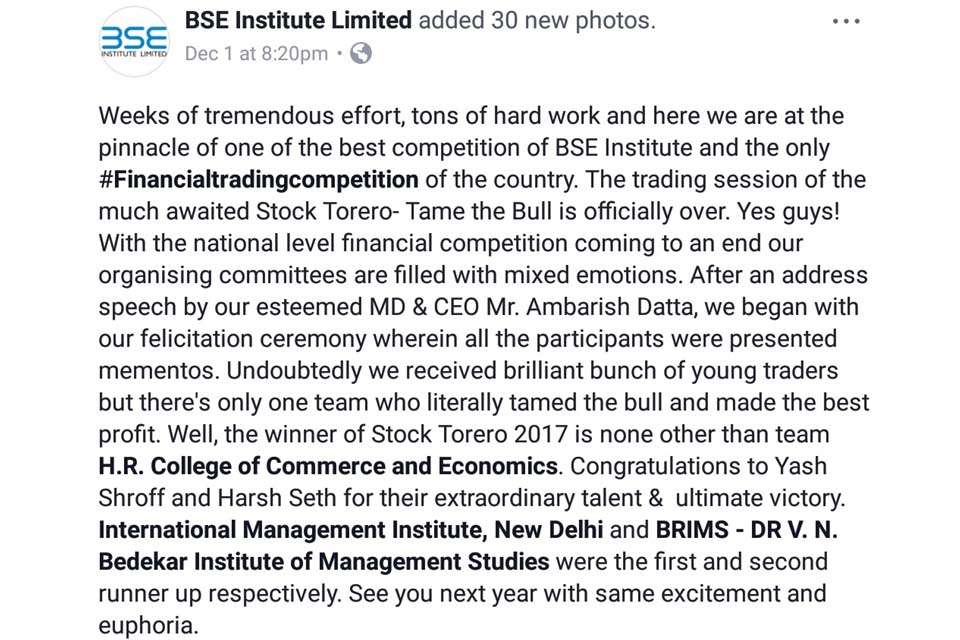Open H.R. College of Commerce and Economics link
The width and height of the screenshot is (960, 640).
(x=328, y=466)
